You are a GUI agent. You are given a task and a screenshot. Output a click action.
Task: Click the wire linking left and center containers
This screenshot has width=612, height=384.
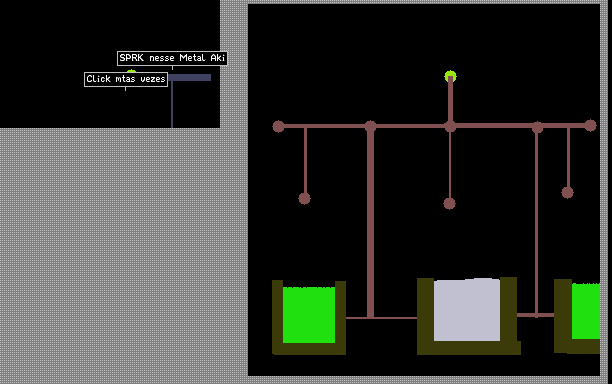[381, 318]
